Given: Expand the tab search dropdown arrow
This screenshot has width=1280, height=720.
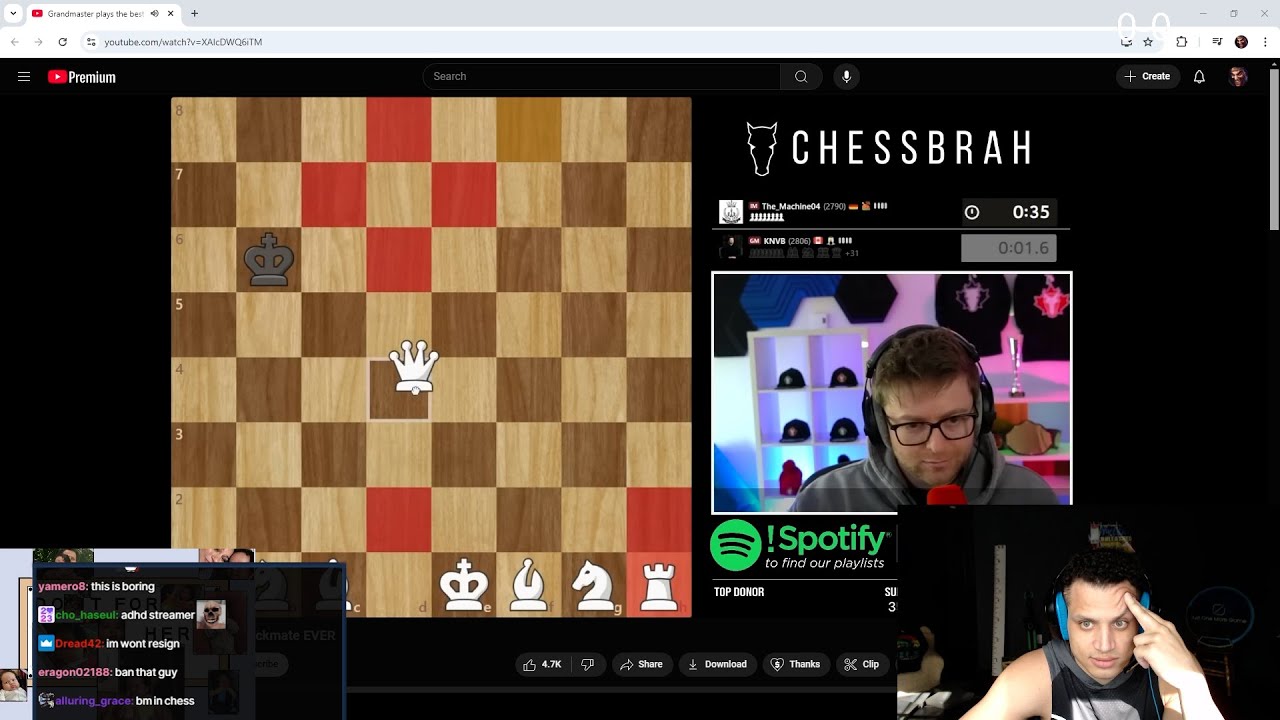Looking at the screenshot, I should (13, 14).
